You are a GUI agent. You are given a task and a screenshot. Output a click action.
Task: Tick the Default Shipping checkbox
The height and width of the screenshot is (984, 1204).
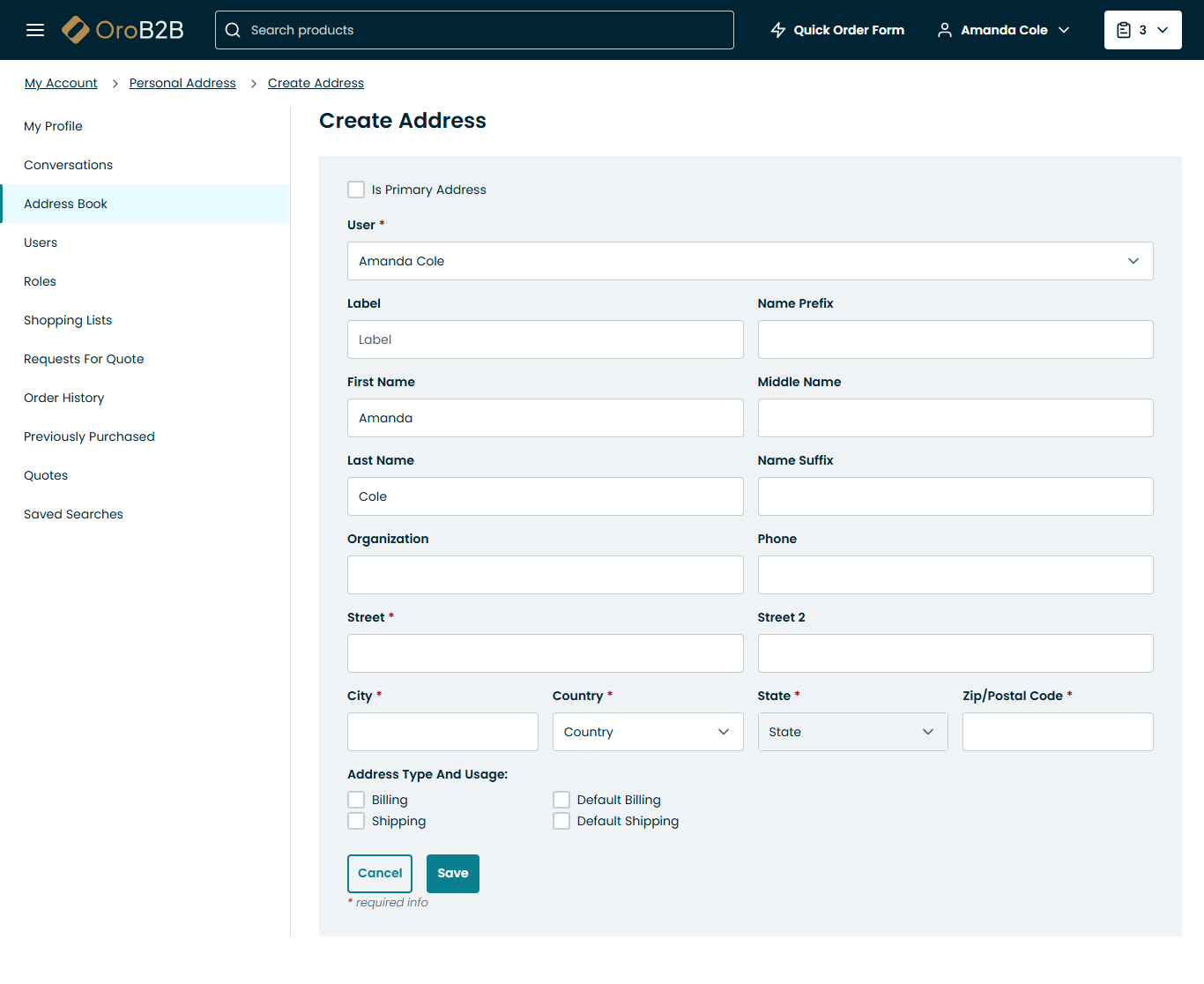point(561,821)
